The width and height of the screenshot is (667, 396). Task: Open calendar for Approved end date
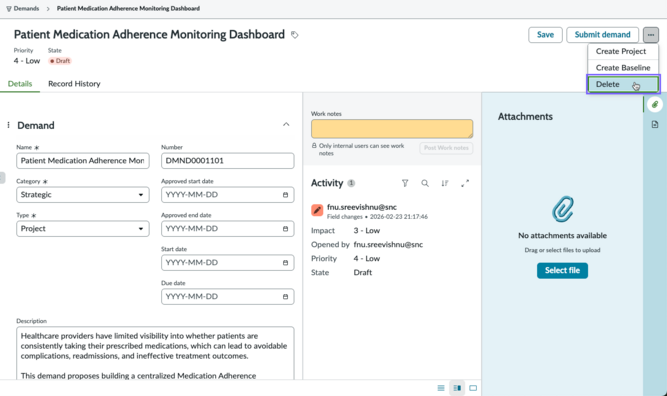tap(285, 229)
